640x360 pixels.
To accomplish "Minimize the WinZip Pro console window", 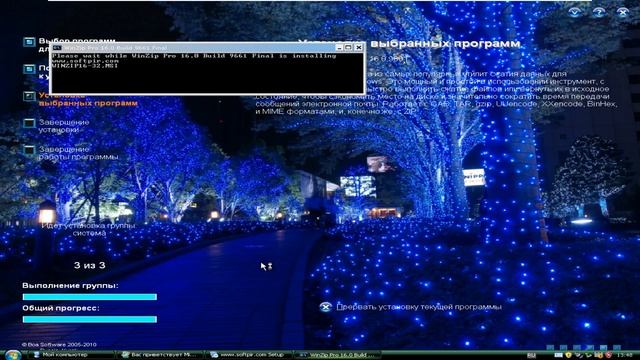I will (x=339, y=48).
